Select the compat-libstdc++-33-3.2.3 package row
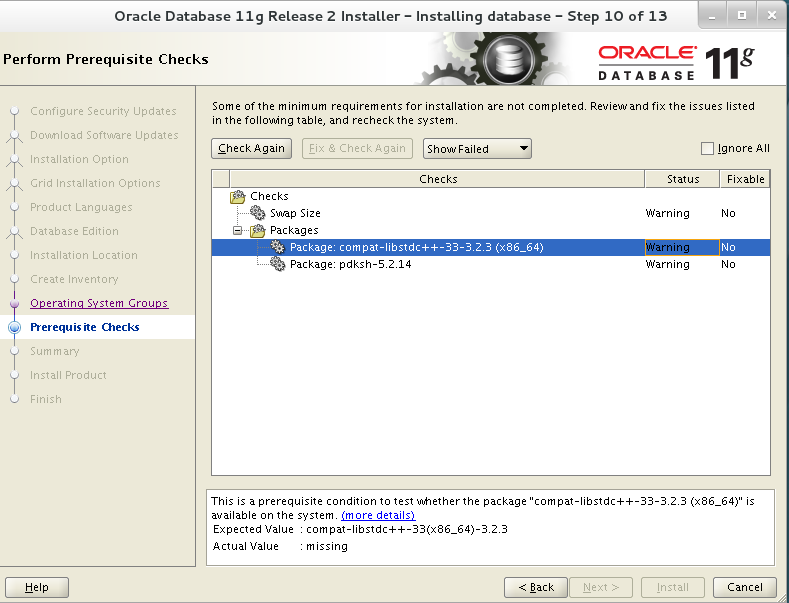This screenshot has width=789, height=603. point(491,247)
